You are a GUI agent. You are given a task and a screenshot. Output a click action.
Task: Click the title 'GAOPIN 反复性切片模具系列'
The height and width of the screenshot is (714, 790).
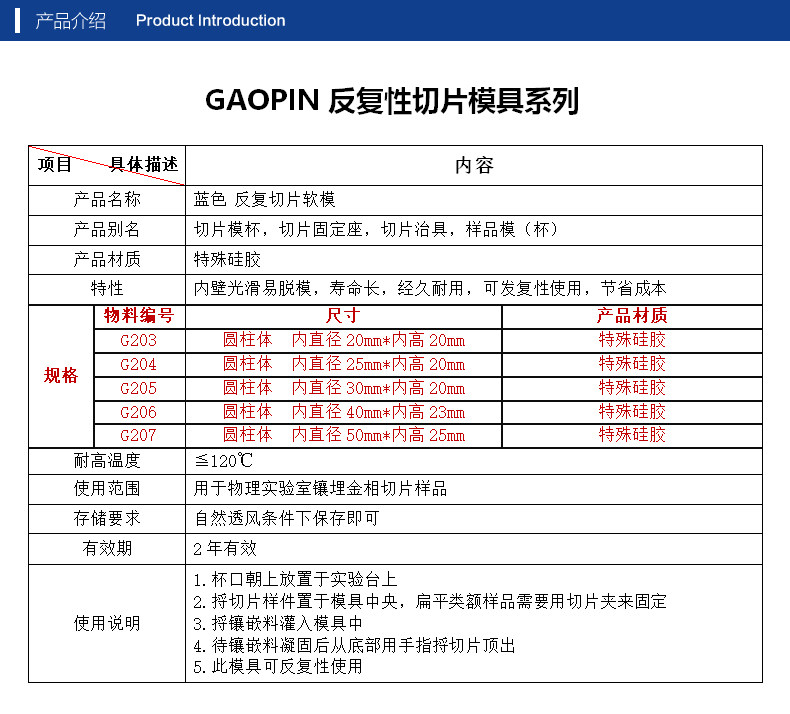(x=392, y=100)
